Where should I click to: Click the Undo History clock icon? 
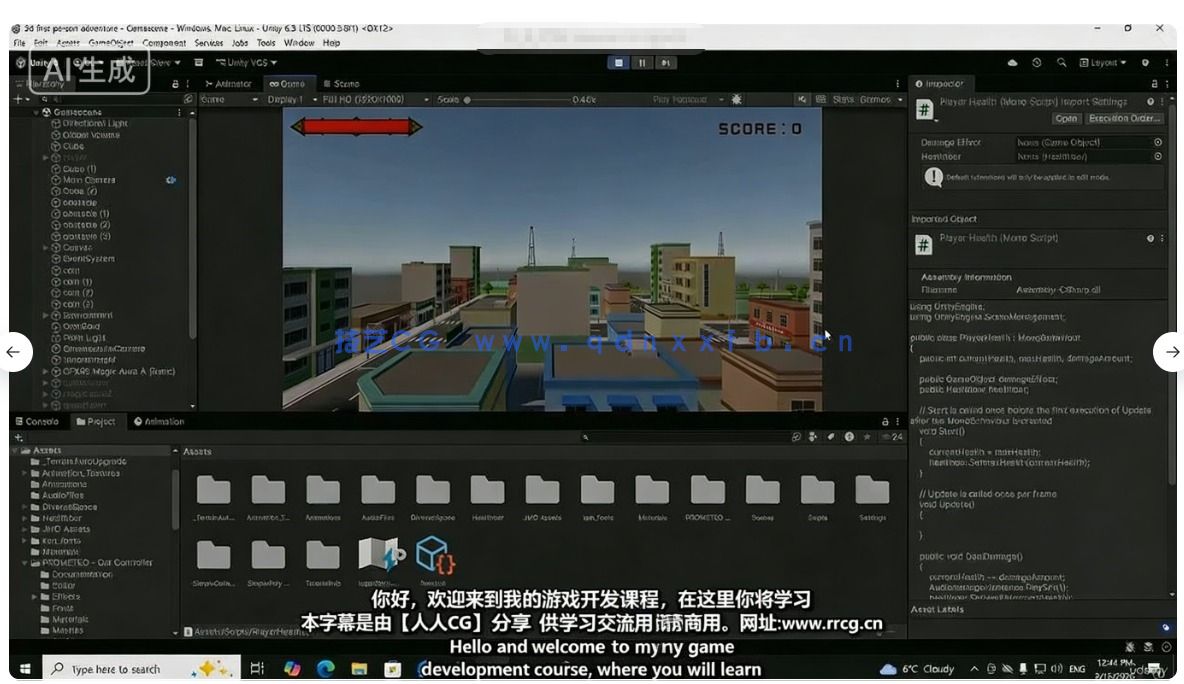[x=1038, y=62]
